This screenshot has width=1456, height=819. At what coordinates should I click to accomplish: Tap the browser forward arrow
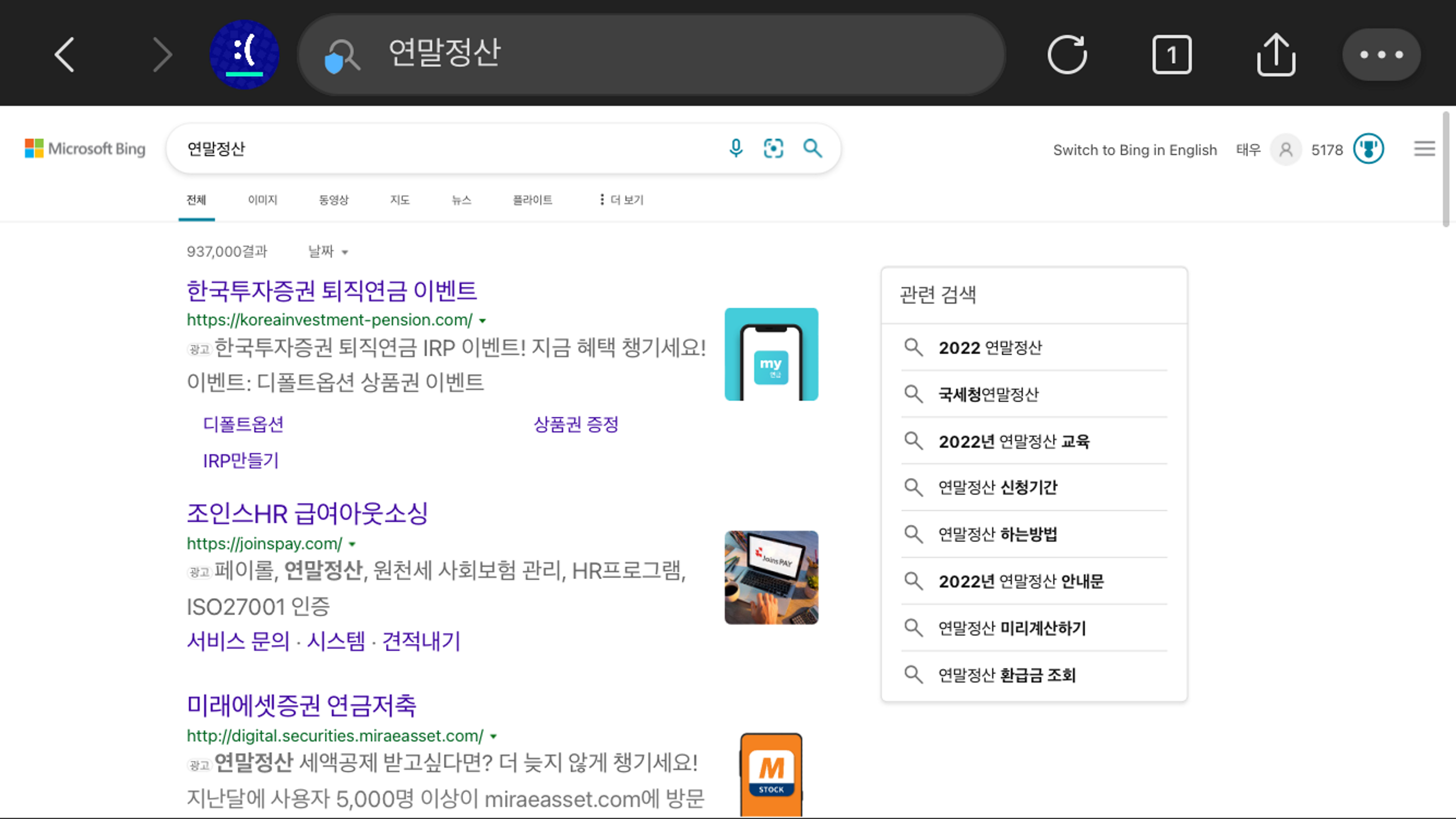pos(162,55)
